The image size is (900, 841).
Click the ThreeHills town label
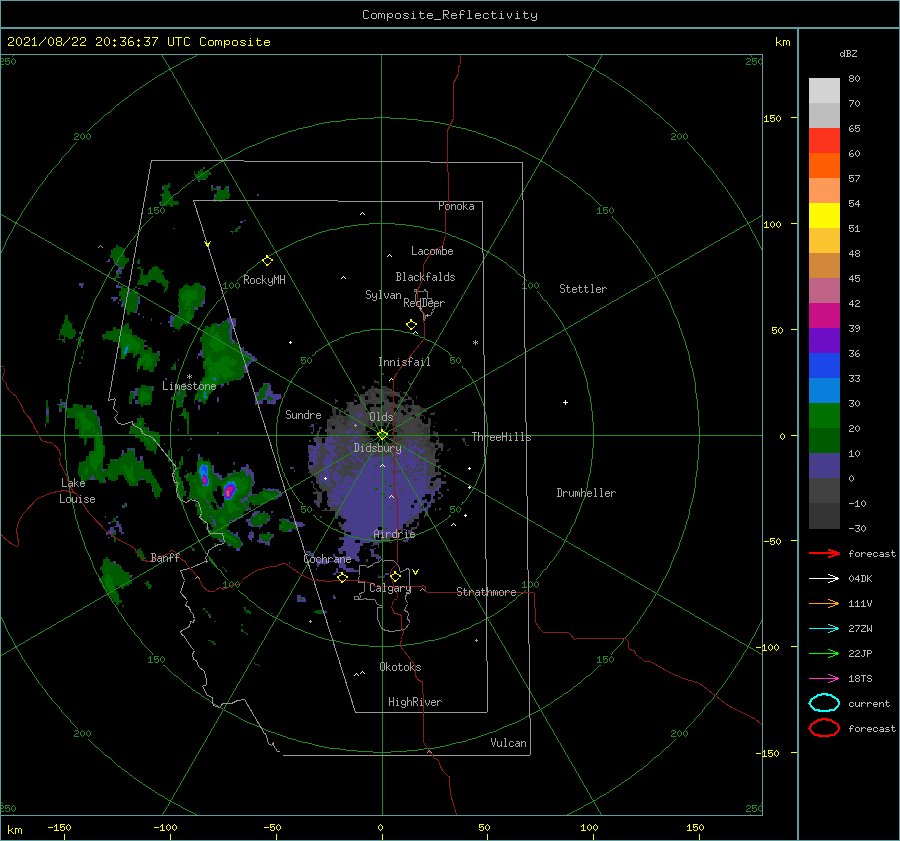(501, 437)
